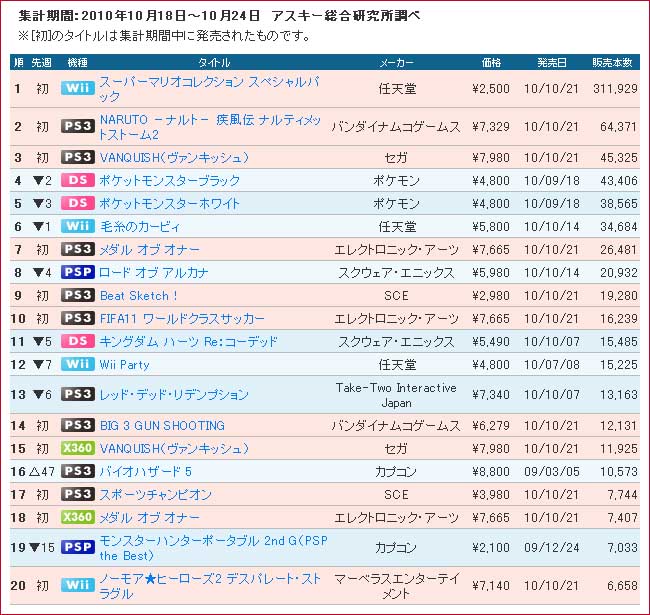
Task: Open the スポーツチャンピオン title link
Action: coord(156,495)
